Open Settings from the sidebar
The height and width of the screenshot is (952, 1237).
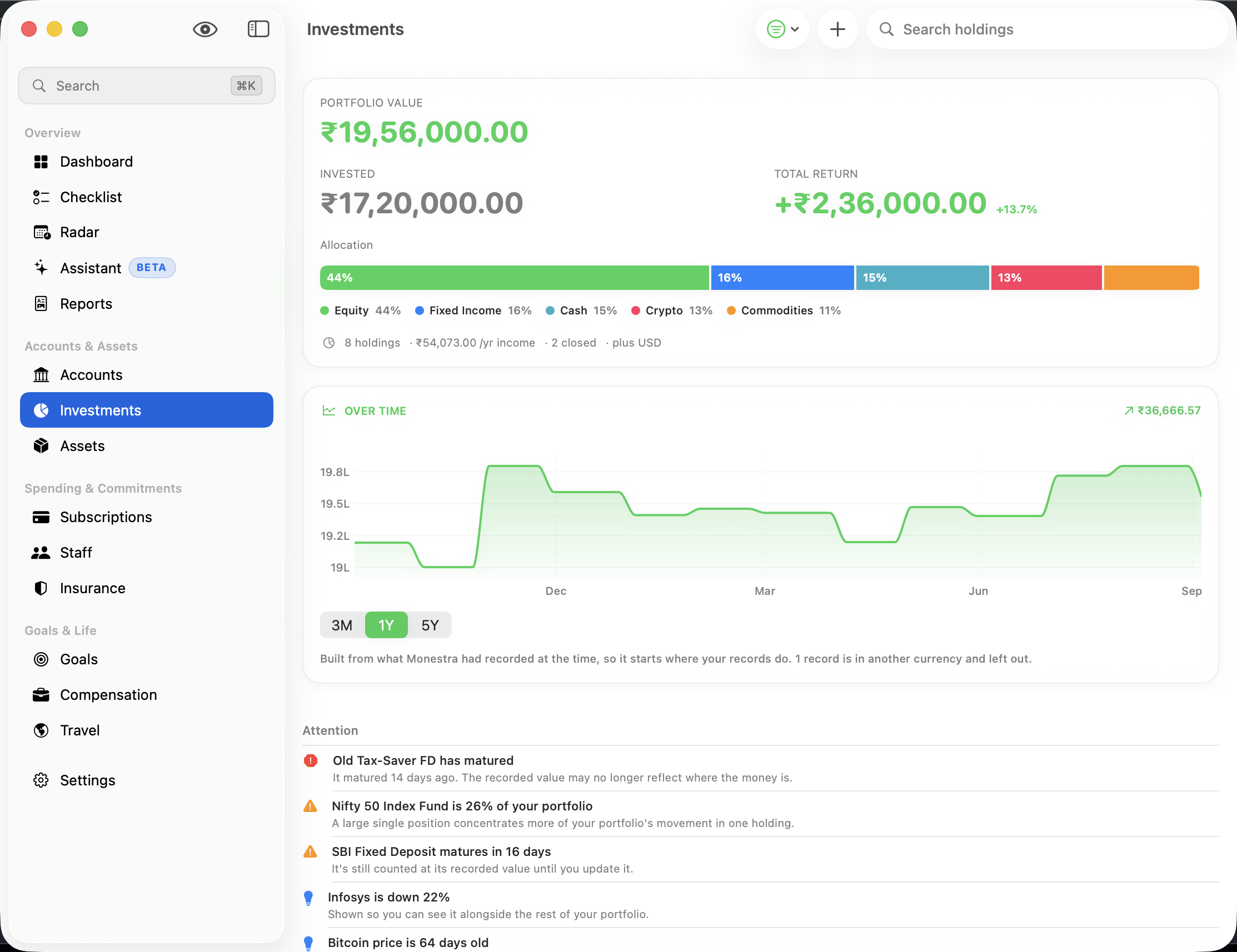click(x=147, y=780)
